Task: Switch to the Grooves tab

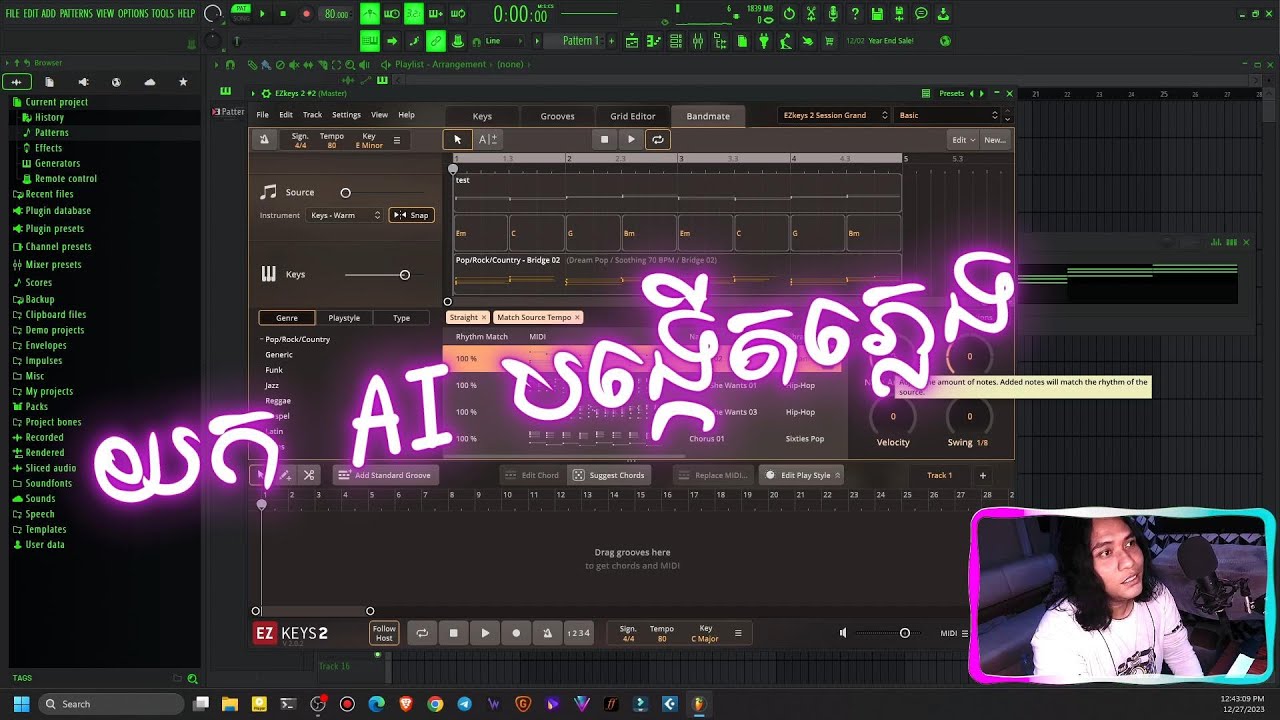Action: [x=557, y=116]
